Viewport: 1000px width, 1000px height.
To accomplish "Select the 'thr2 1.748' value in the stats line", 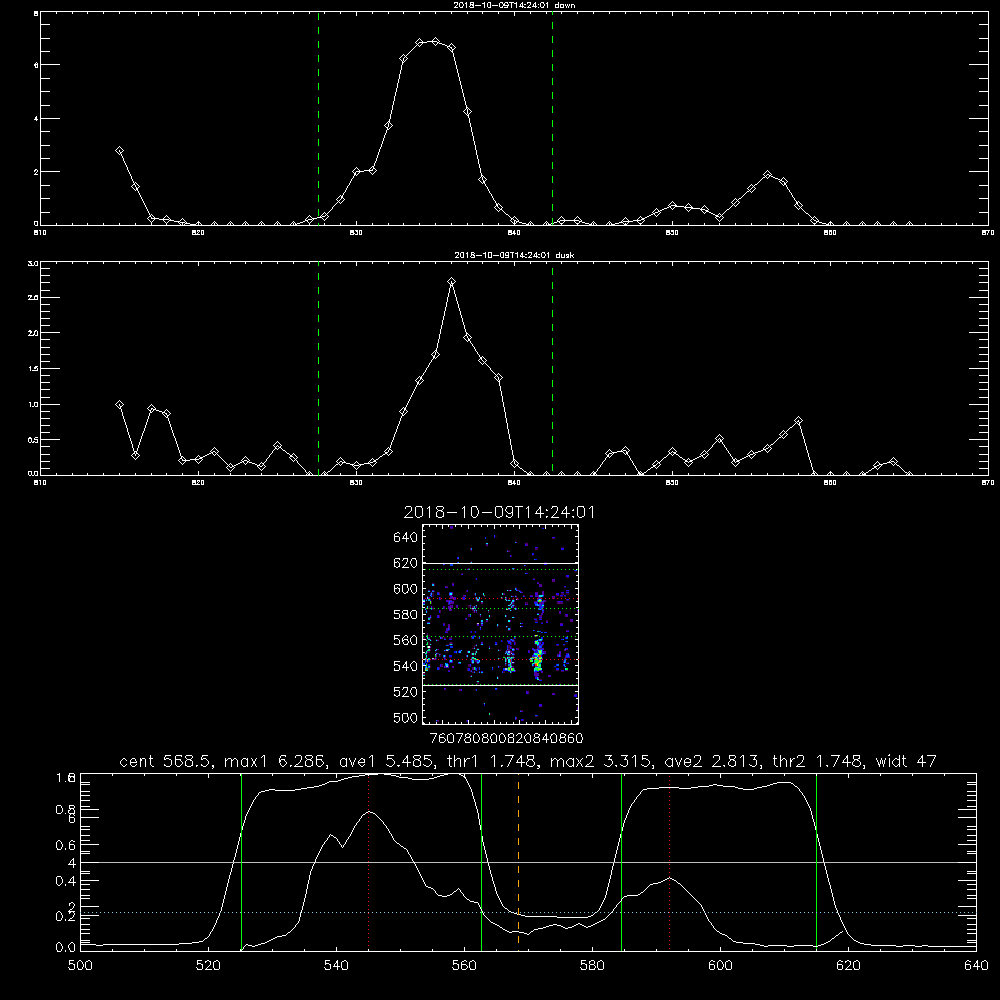I will (820, 761).
